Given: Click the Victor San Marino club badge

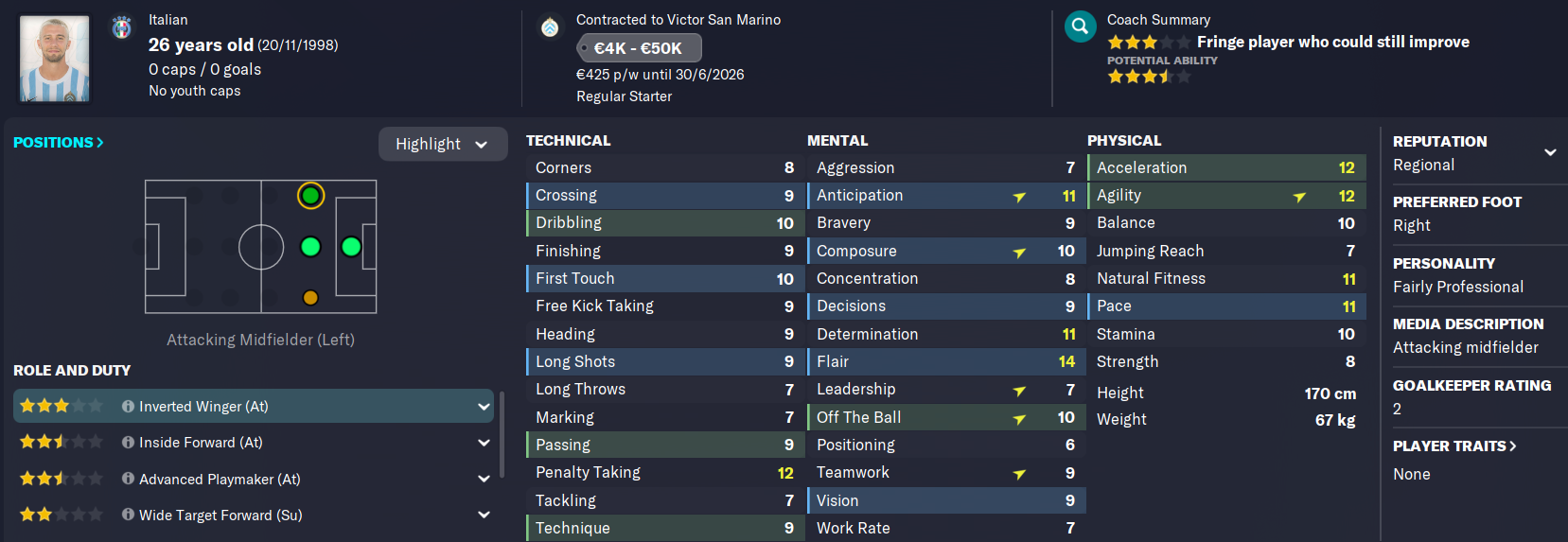Looking at the screenshot, I should pyautogui.click(x=550, y=27).
